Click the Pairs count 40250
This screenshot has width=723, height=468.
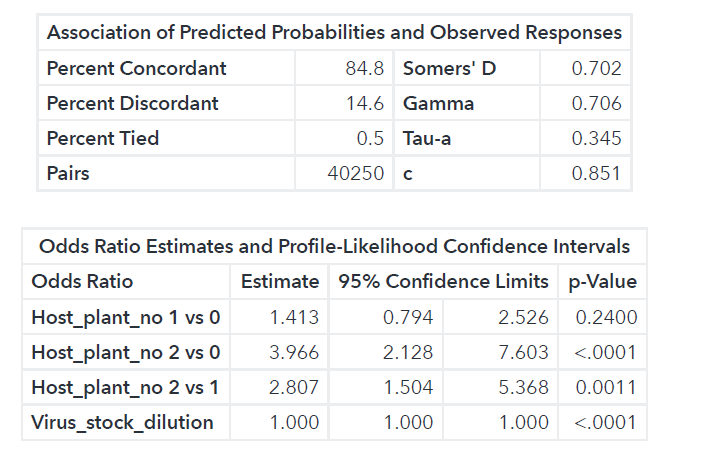tap(357, 173)
